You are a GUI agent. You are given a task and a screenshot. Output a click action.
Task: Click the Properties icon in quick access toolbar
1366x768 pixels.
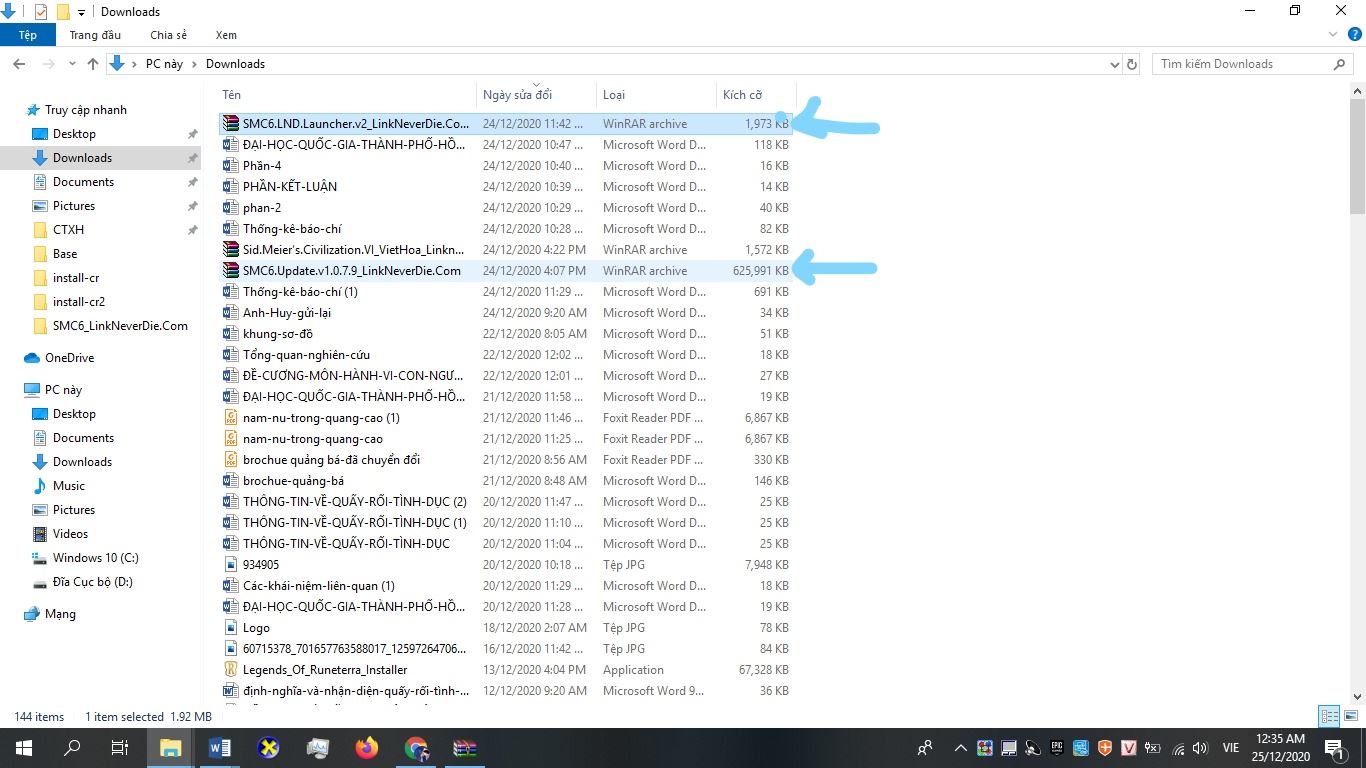[40, 12]
